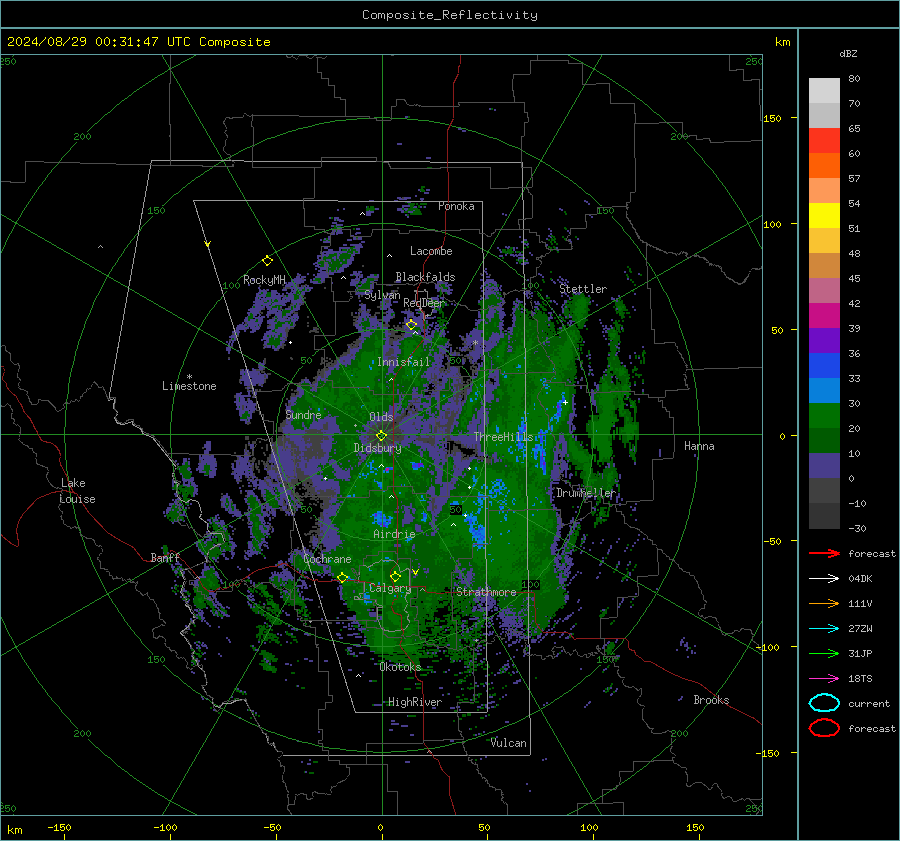Click the green 31JP arrow icon
900x841 pixels.
(x=824, y=653)
